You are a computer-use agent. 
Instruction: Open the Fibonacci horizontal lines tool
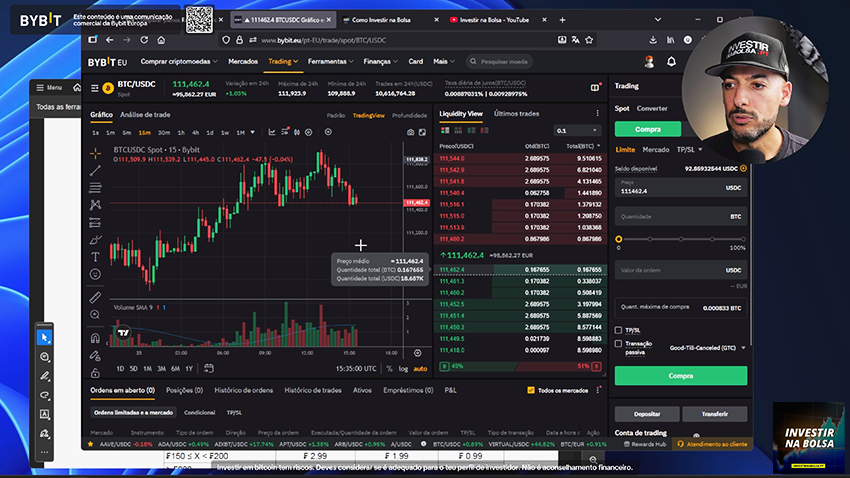(x=95, y=188)
